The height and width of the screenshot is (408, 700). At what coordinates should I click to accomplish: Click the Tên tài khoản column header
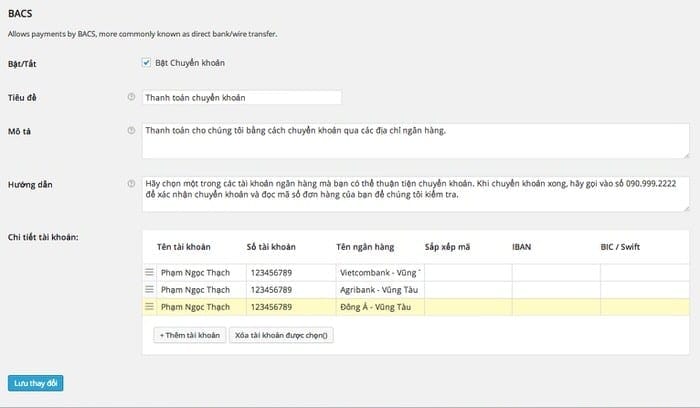pyautogui.click(x=183, y=247)
